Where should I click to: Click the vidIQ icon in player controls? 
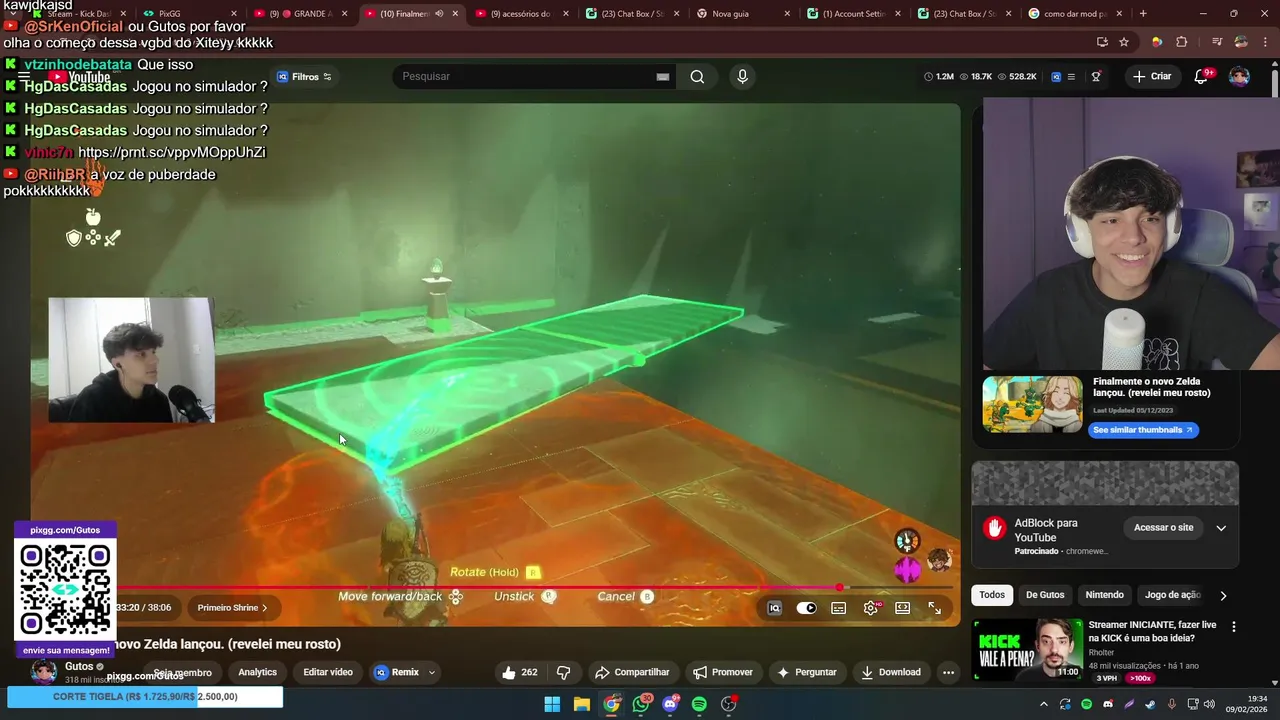coord(774,608)
